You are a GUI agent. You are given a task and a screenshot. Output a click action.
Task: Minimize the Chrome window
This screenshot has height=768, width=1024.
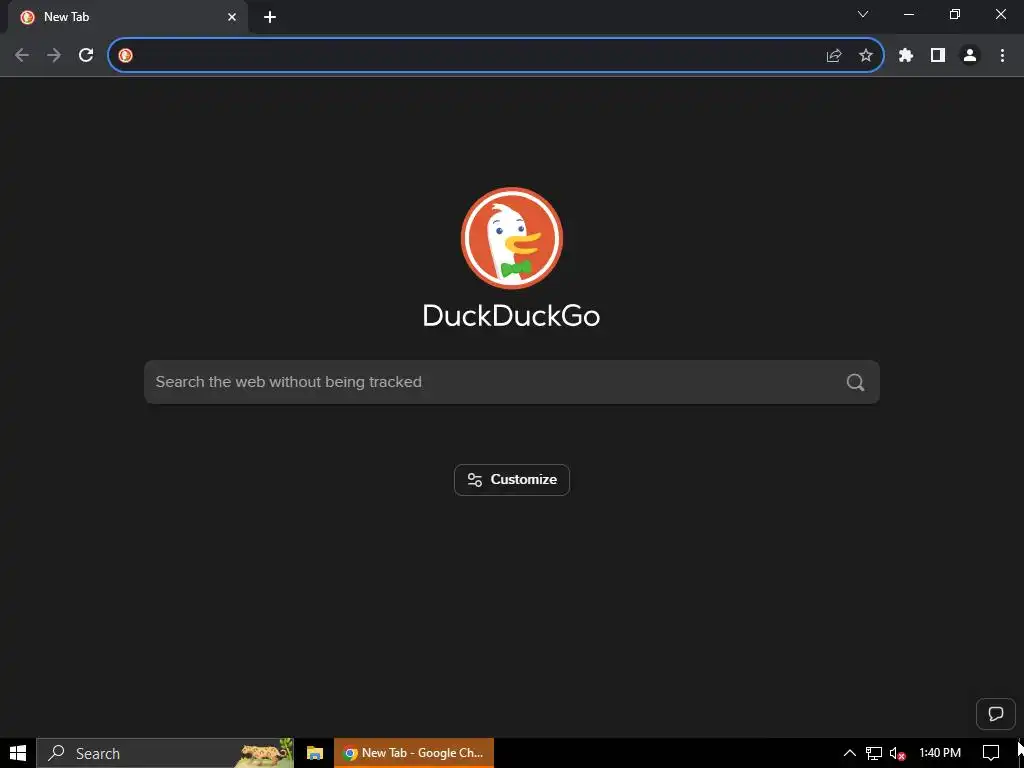tap(908, 14)
